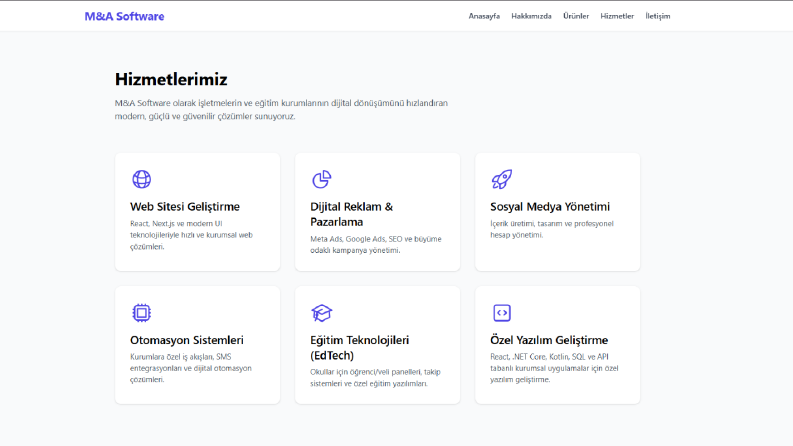Click the pie chart icon for Dijital Reklam

point(322,179)
